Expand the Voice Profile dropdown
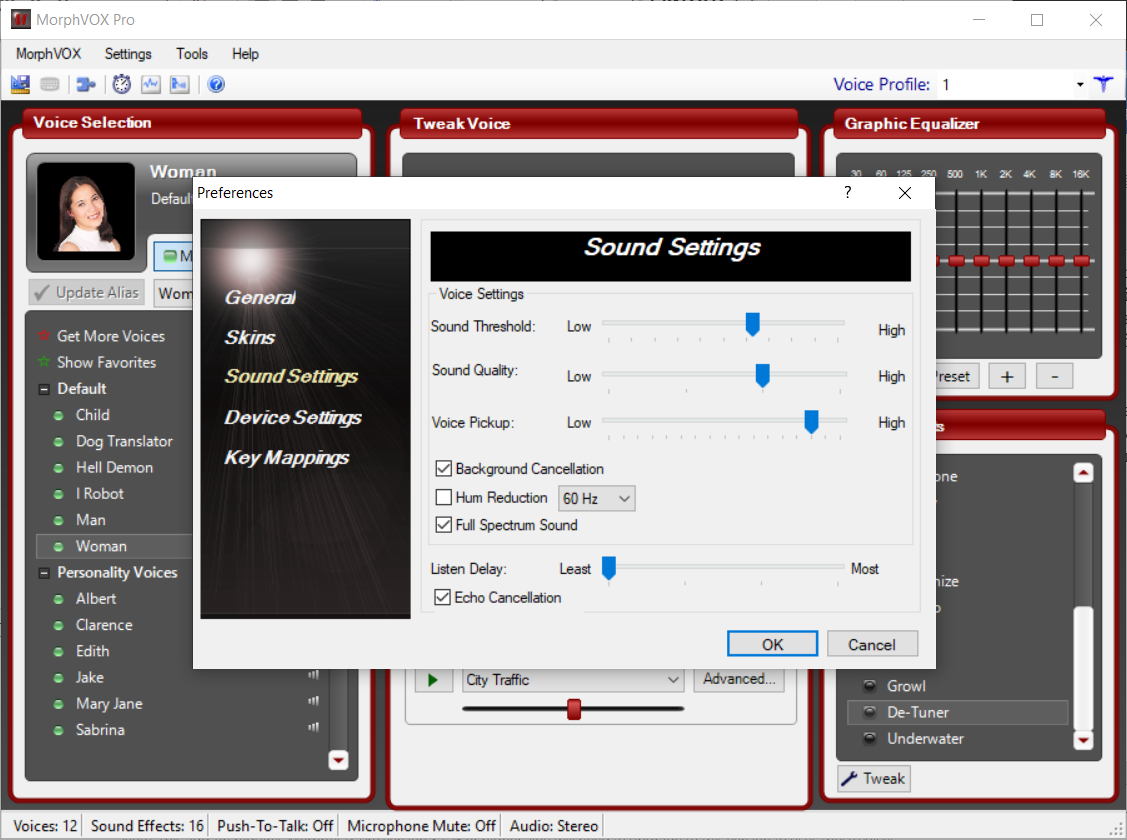The width and height of the screenshot is (1127, 840). [1080, 85]
